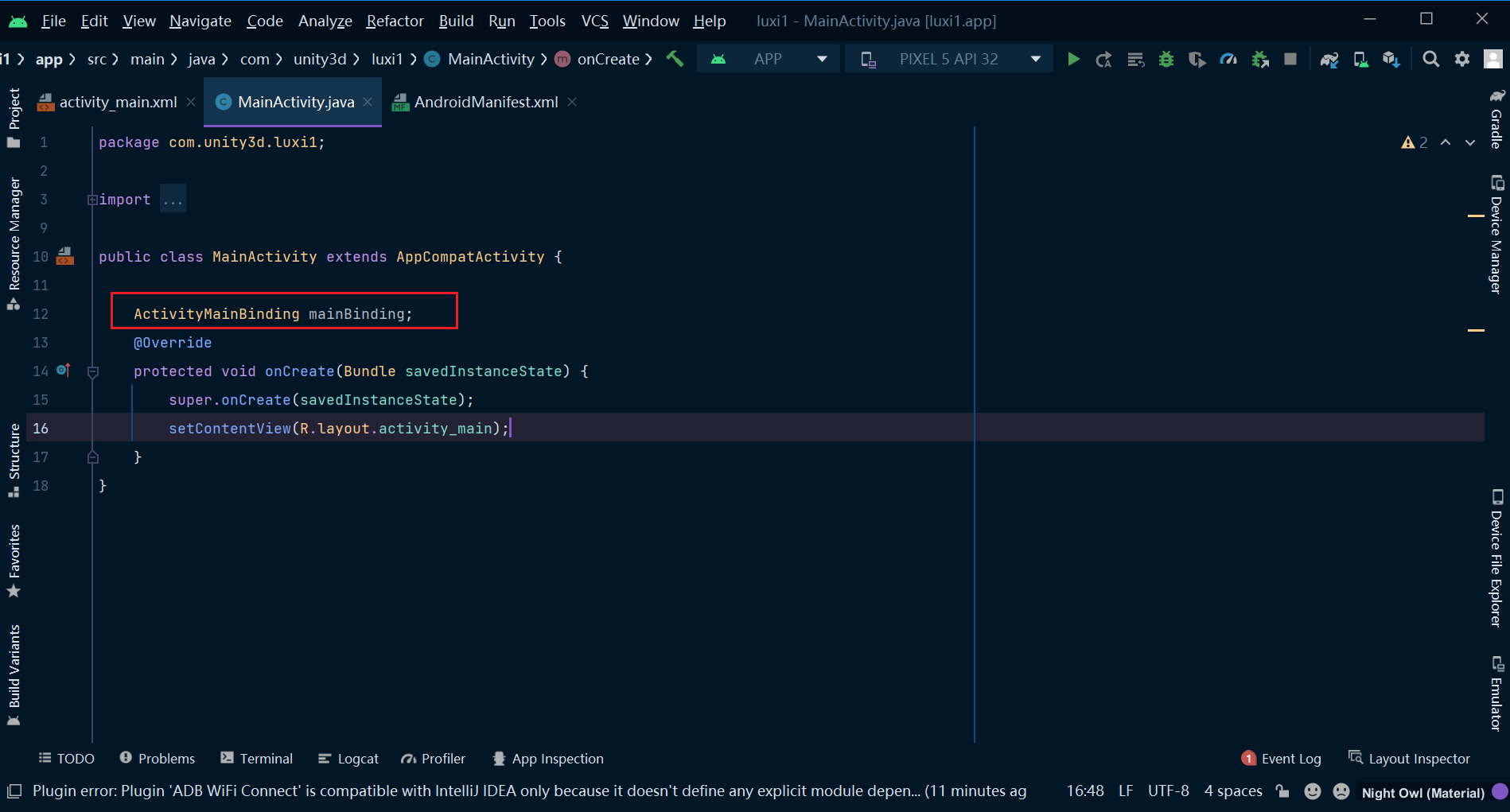Toggle the Build Variants tool window
Image resolution: width=1510 pixels, height=812 pixels.
point(14,675)
